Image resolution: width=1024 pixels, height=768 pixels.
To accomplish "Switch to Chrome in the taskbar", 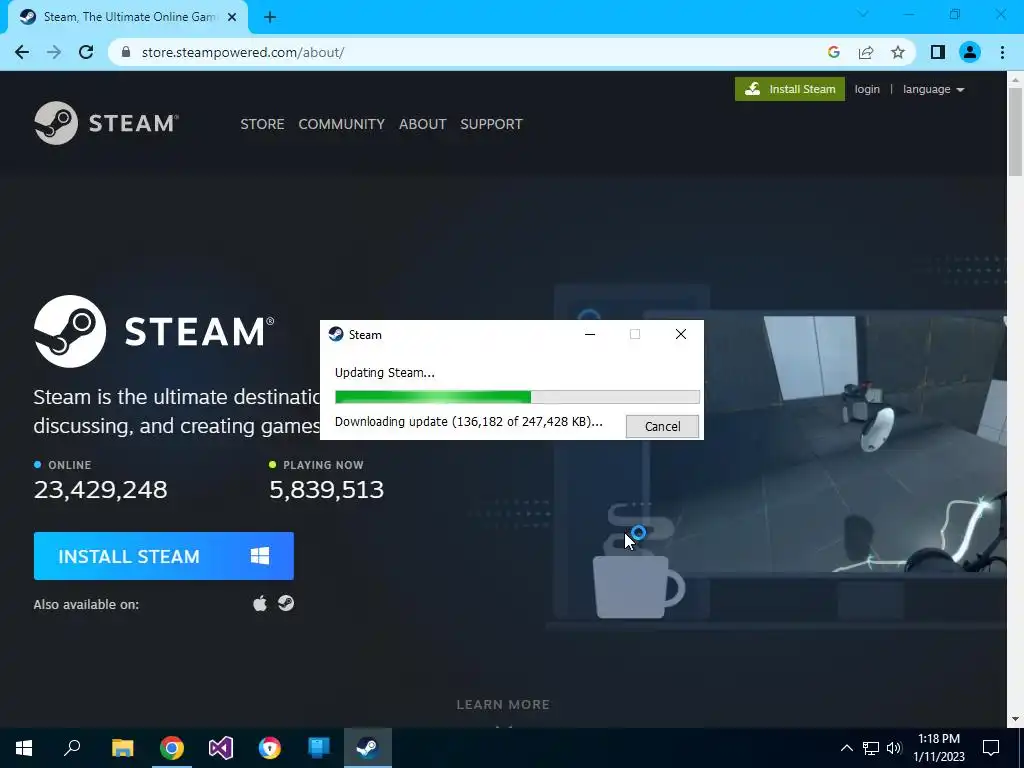I will 172,748.
